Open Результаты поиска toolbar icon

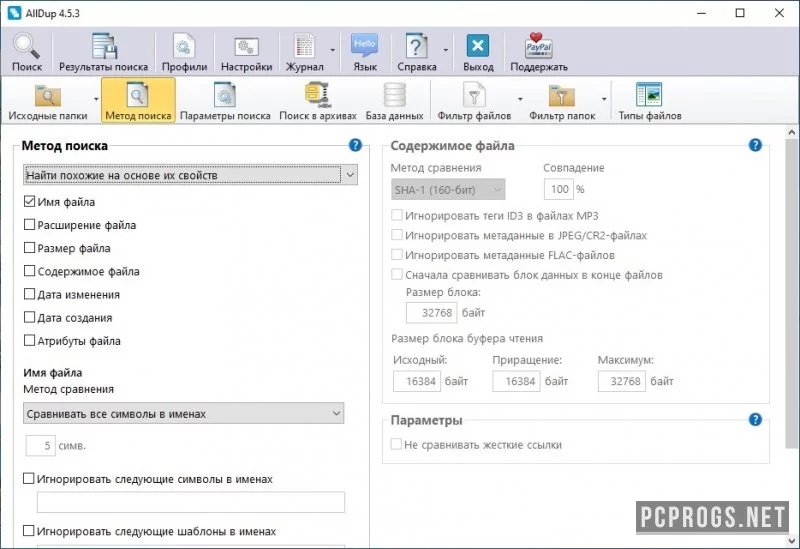point(104,51)
